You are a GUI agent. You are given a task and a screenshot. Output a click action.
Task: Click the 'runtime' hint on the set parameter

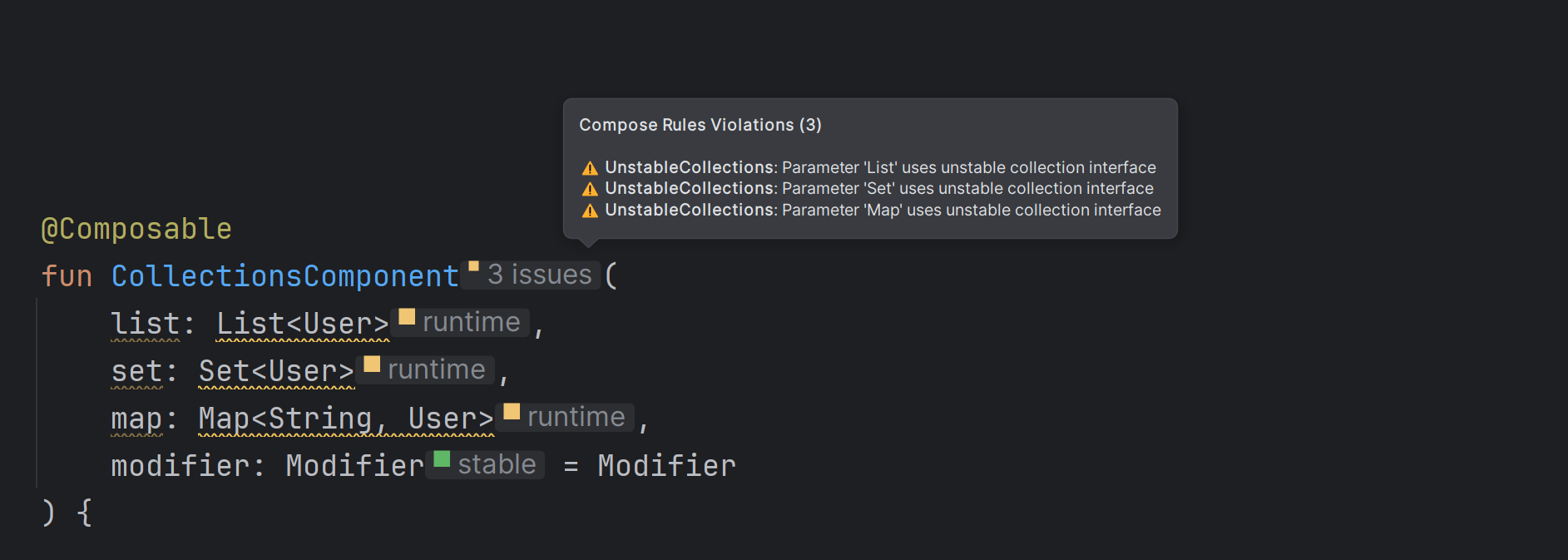coord(436,369)
